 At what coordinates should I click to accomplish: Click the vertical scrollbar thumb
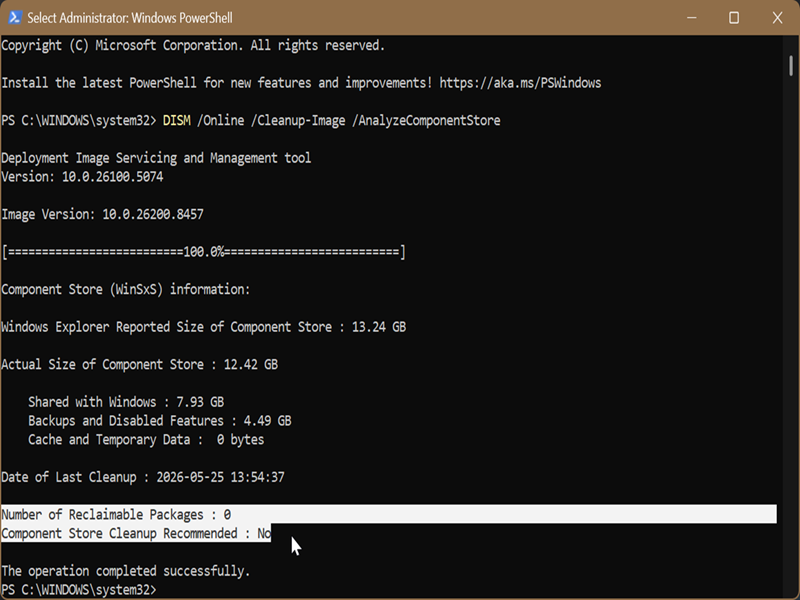click(791, 66)
